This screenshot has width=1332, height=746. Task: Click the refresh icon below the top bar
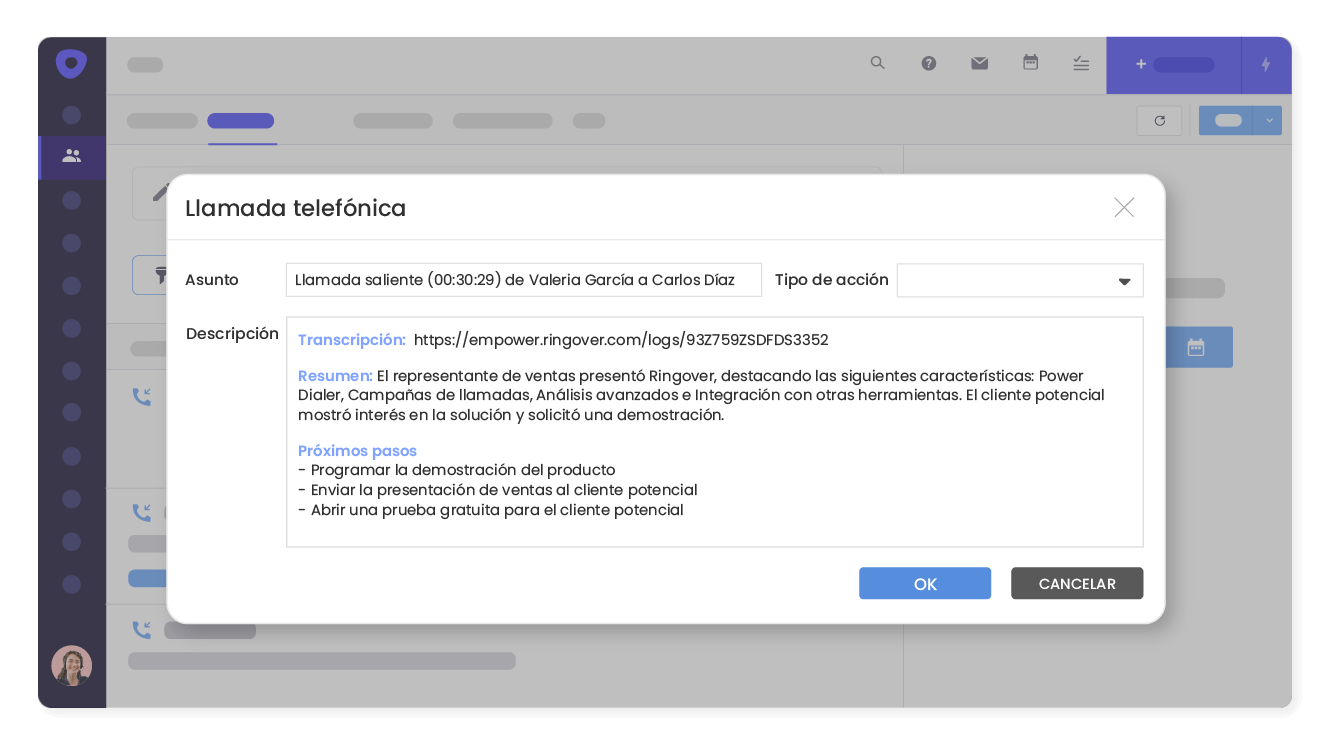coord(1159,120)
